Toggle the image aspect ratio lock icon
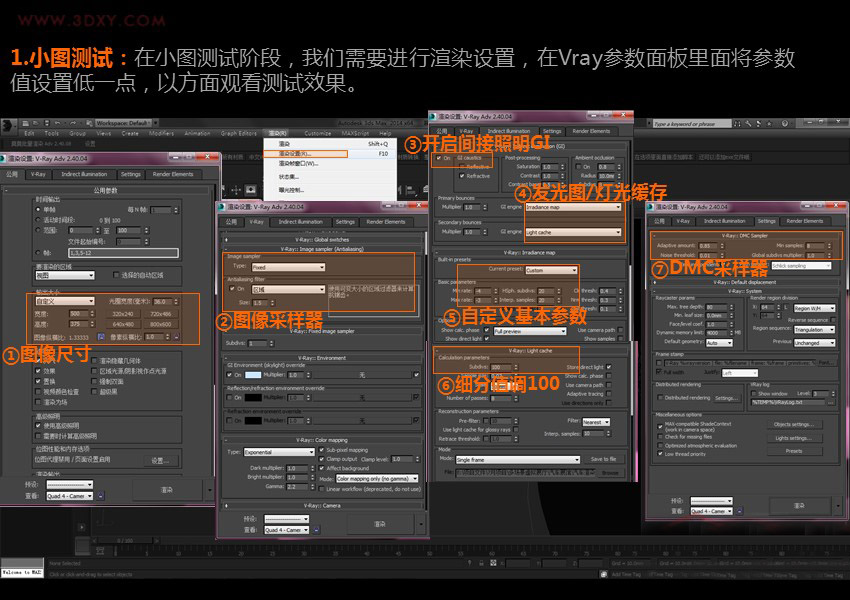 [x=101, y=337]
